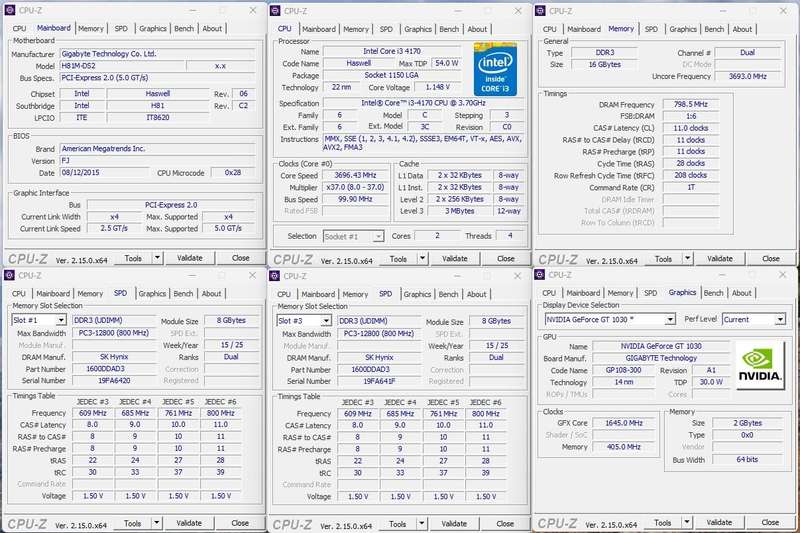Open the Tools arrow menu in the Mainboard window

(x=157, y=258)
